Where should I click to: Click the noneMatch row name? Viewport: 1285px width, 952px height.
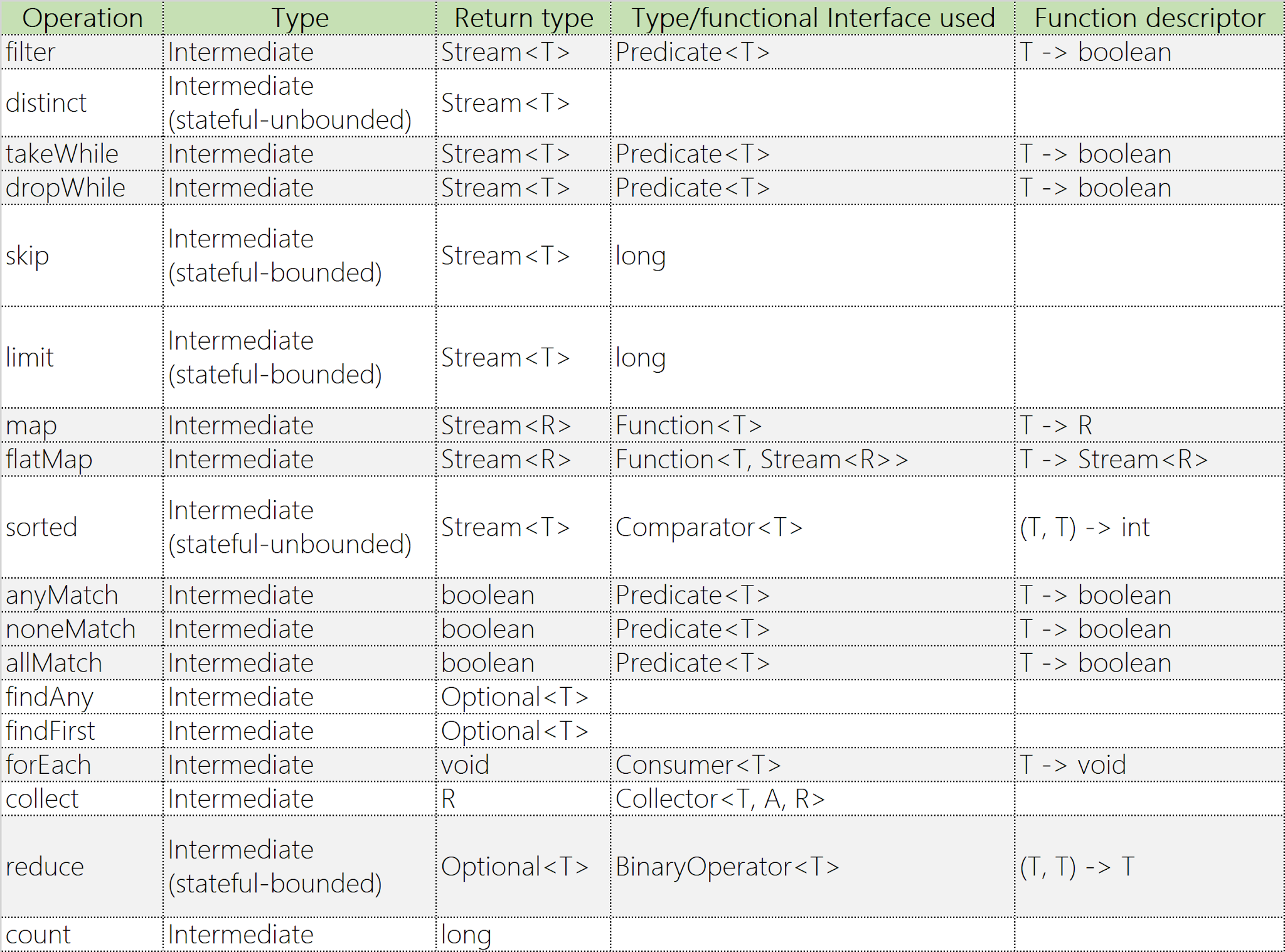tap(70, 629)
